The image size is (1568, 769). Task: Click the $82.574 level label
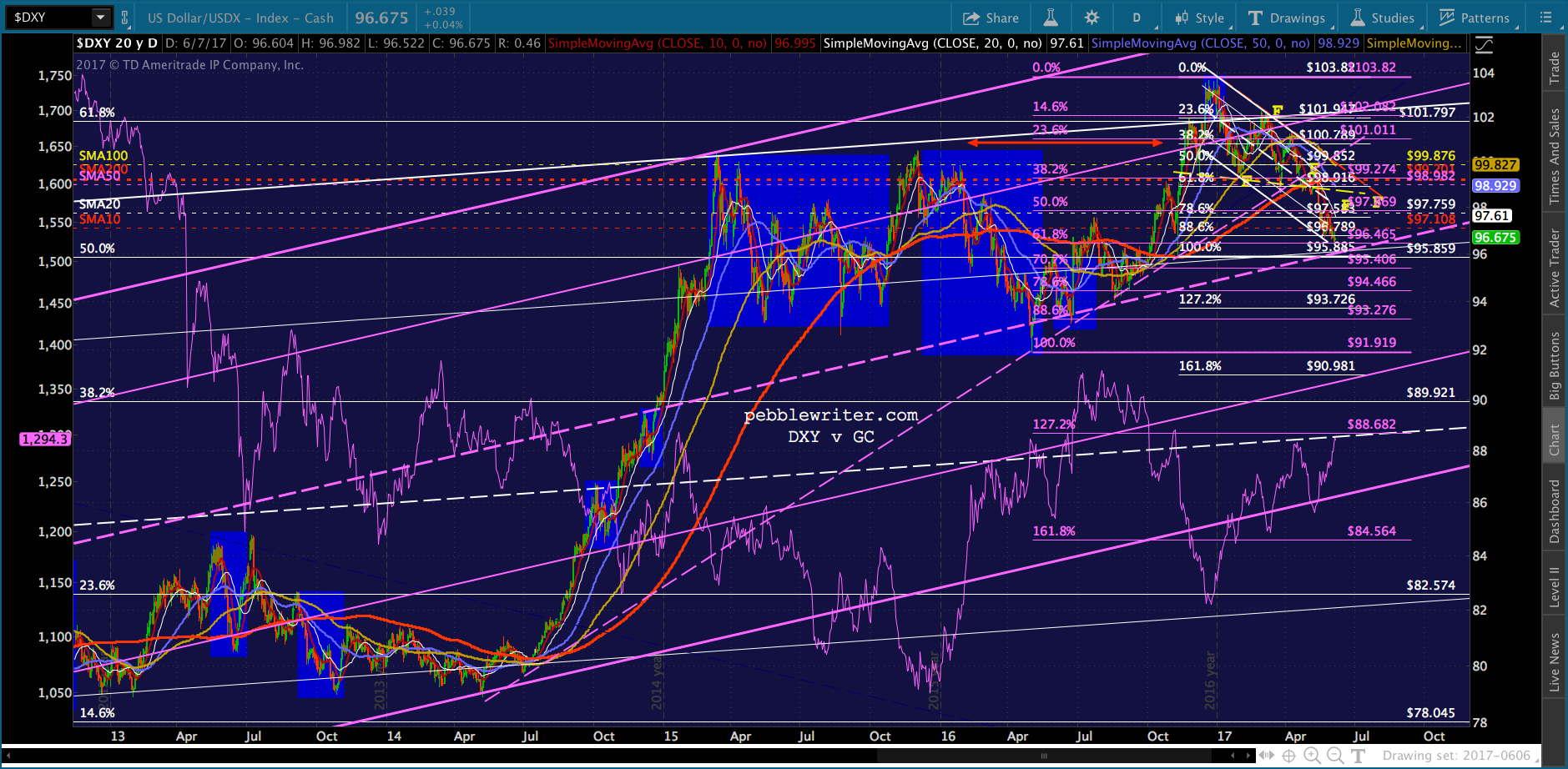point(1431,586)
